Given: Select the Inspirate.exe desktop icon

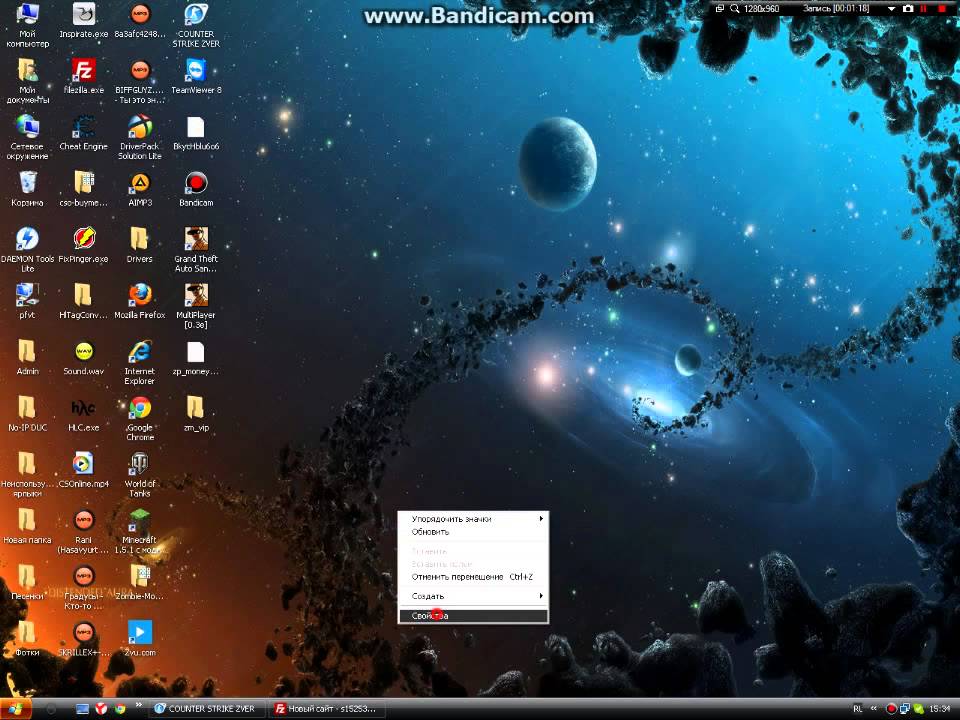Looking at the screenshot, I should [x=83, y=20].
